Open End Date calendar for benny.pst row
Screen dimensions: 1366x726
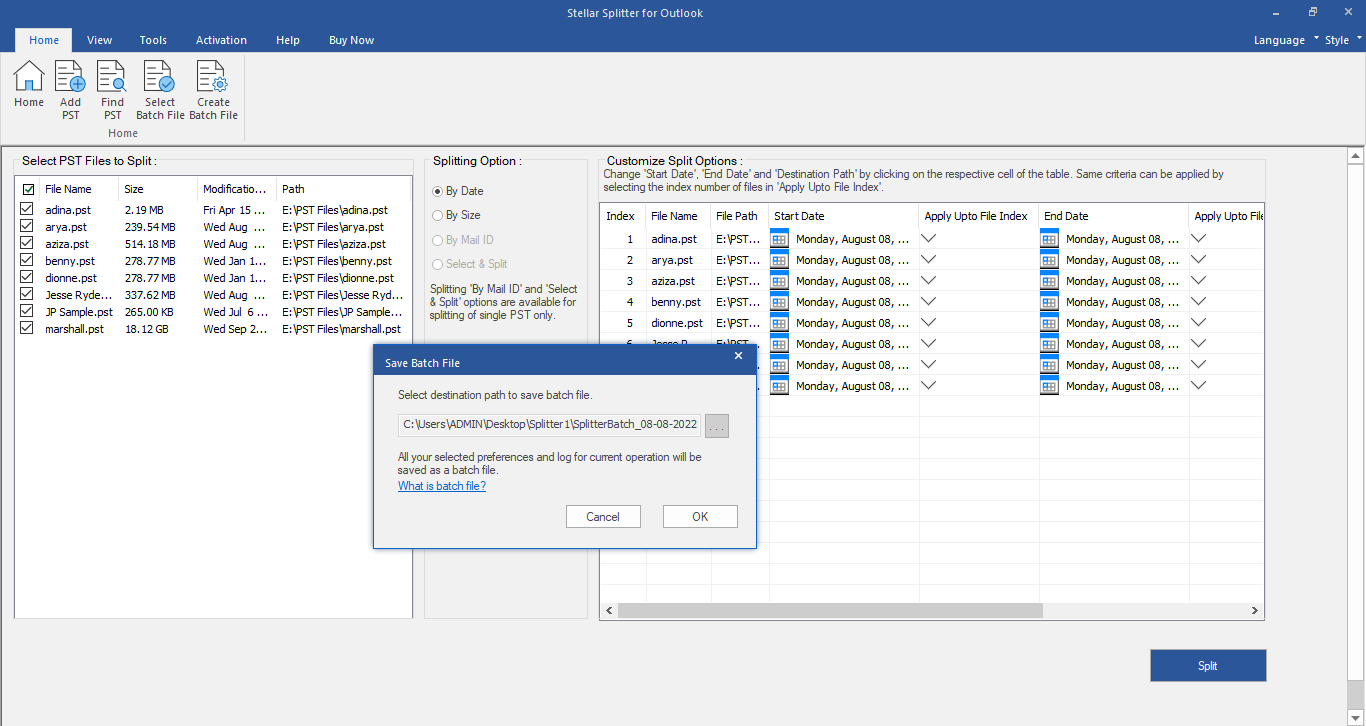[1050, 302]
